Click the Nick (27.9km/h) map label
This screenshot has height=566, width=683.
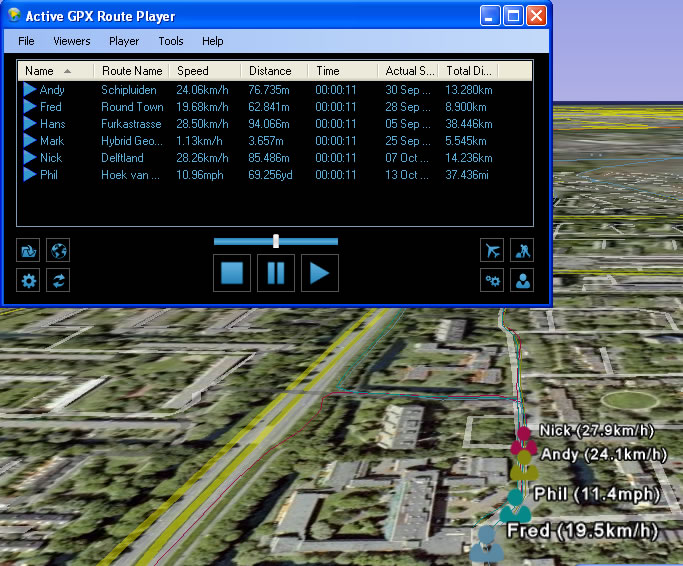point(596,430)
